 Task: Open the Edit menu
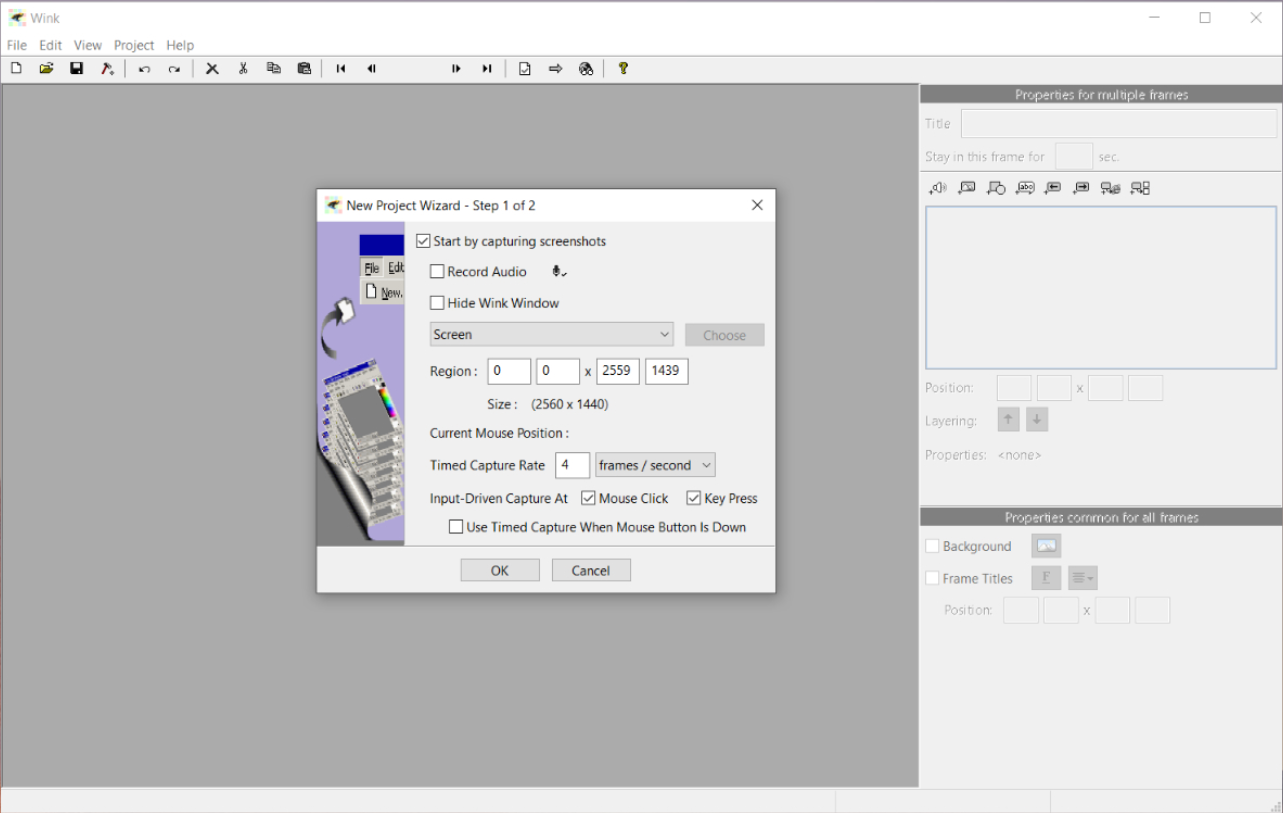pos(51,45)
